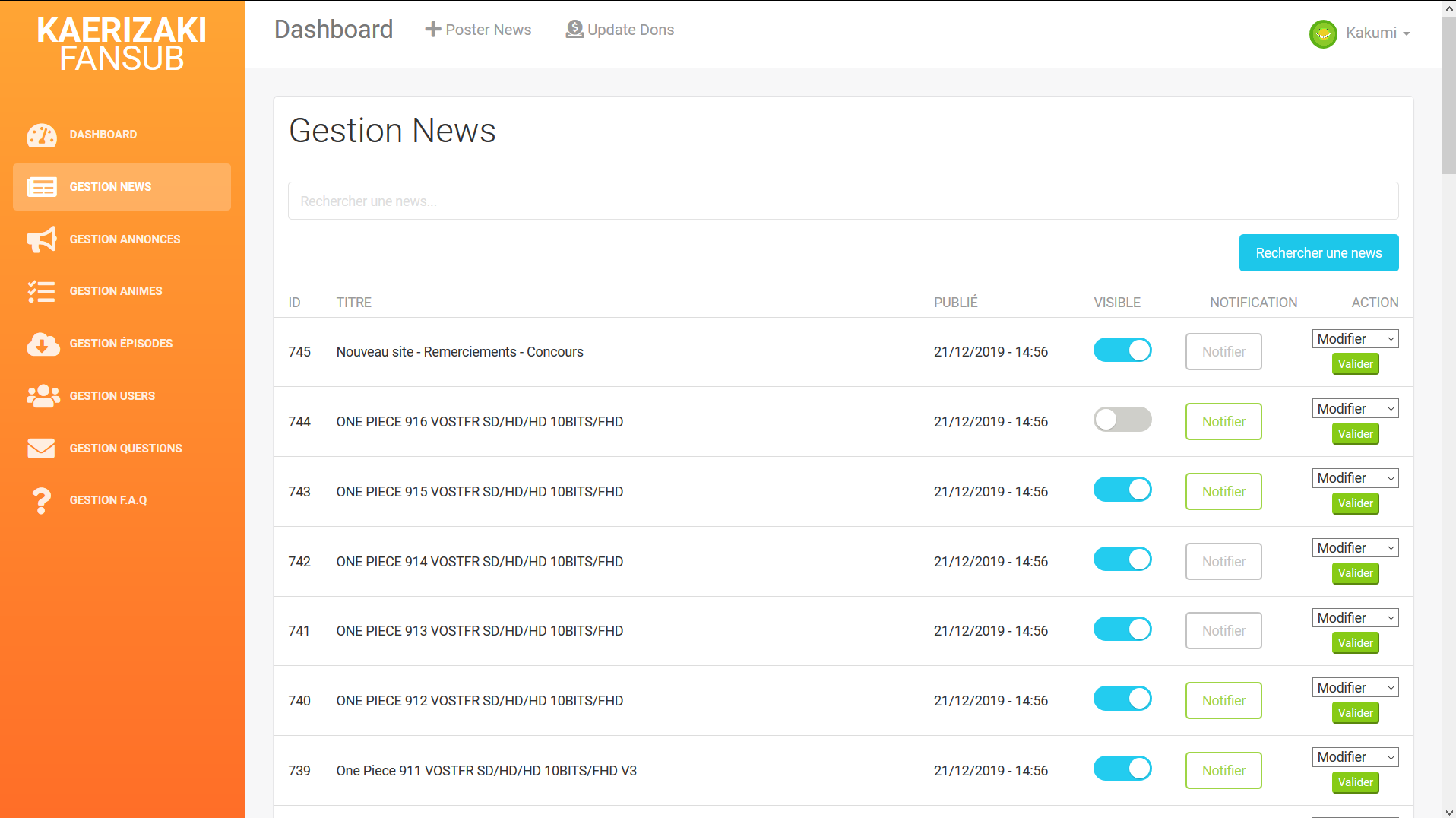Click the vertical page scrollbar thumb
1456x818 pixels.
click(x=1448, y=95)
